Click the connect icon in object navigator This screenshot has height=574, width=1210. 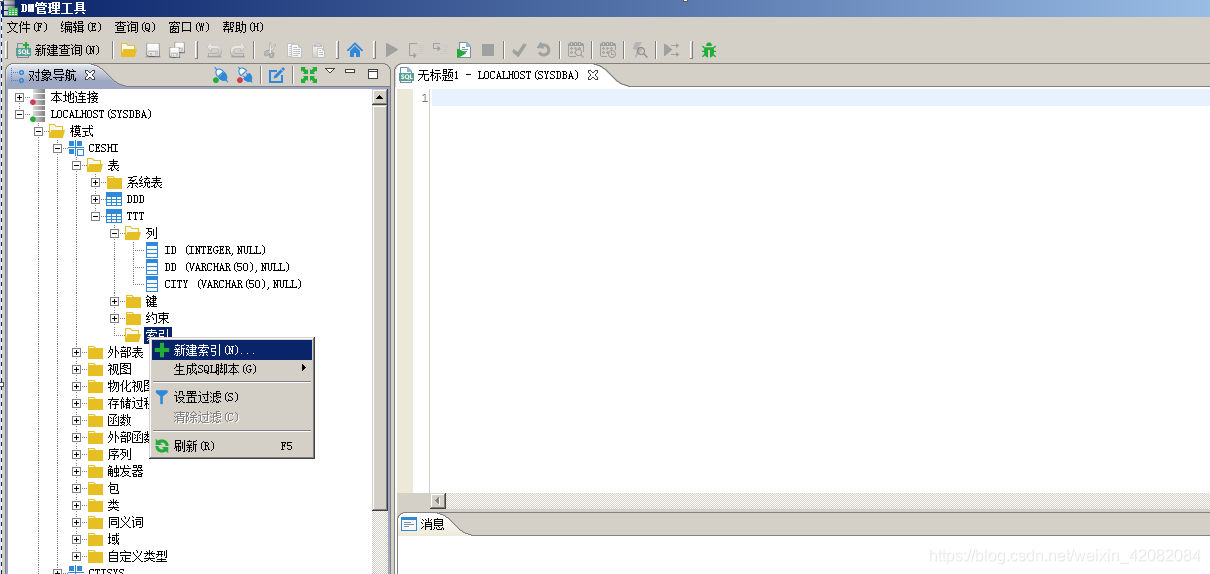coord(221,75)
